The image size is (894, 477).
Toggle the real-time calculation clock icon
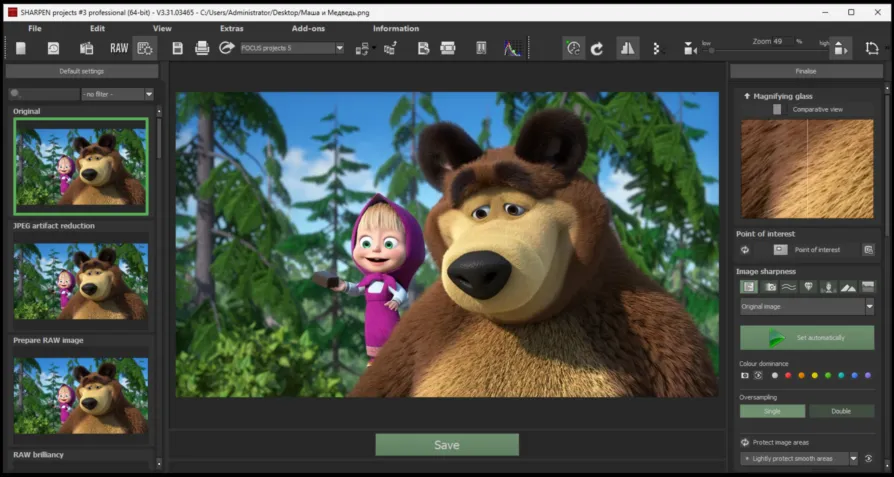tap(574, 48)
